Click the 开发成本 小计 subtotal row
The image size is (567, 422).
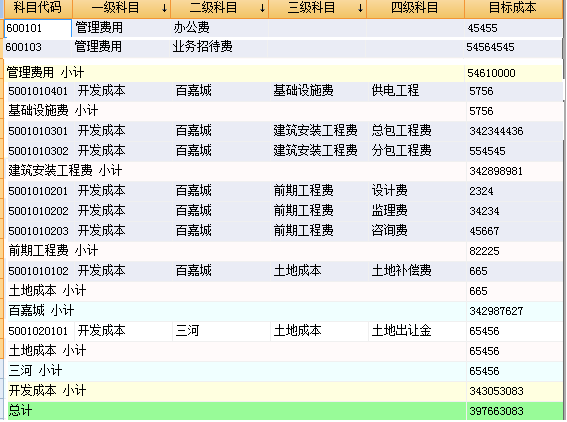285,391
